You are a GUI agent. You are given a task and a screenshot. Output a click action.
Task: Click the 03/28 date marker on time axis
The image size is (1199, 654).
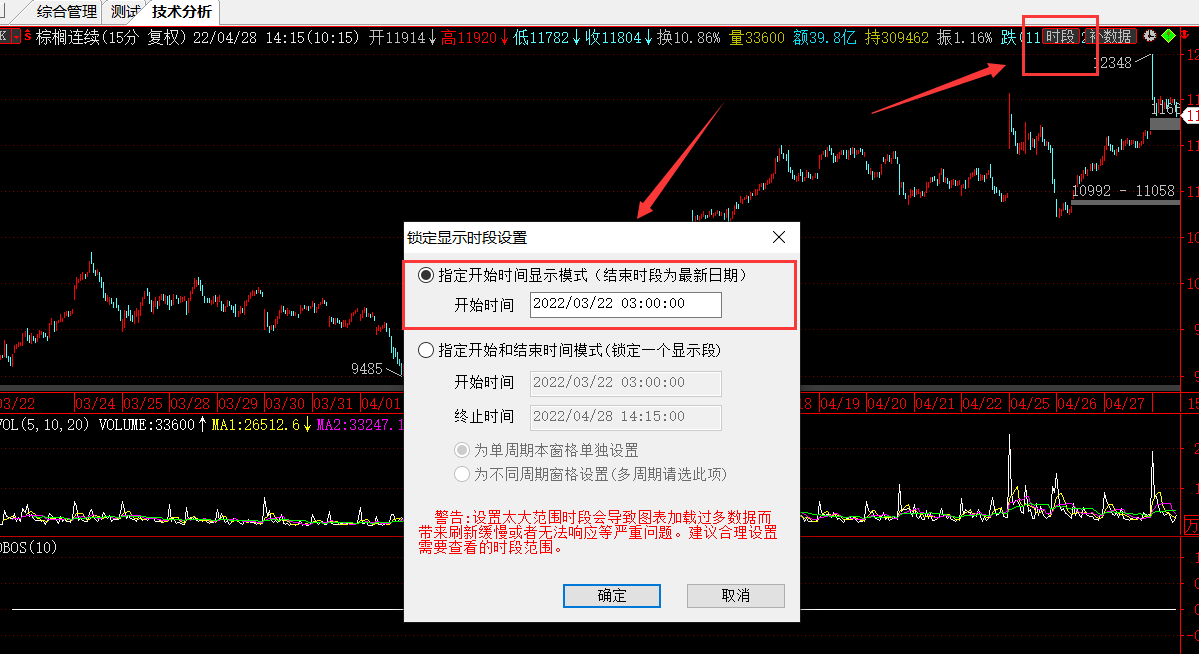pos(190,404)
